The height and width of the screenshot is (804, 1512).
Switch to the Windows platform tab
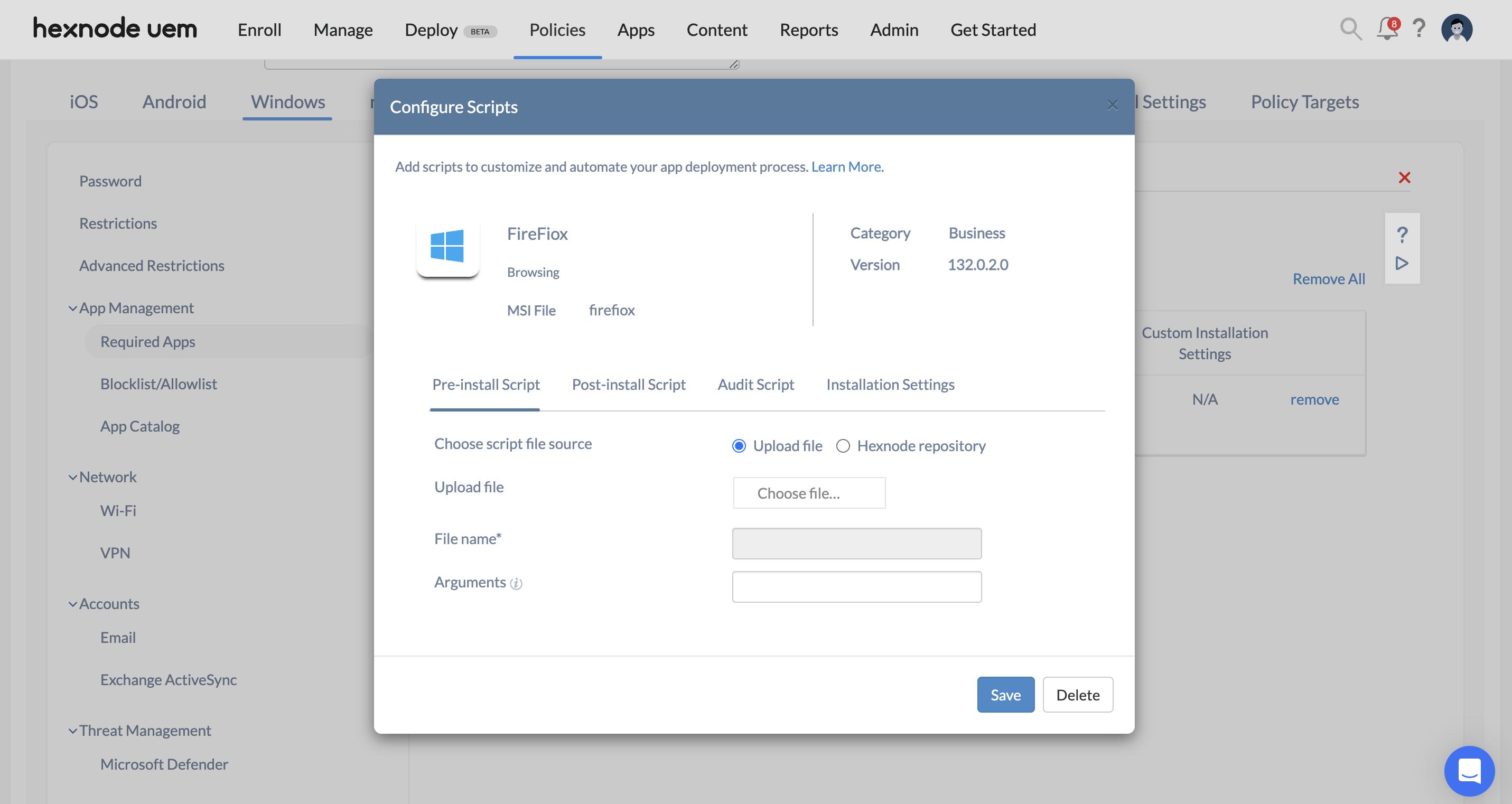tap(287, 101)
